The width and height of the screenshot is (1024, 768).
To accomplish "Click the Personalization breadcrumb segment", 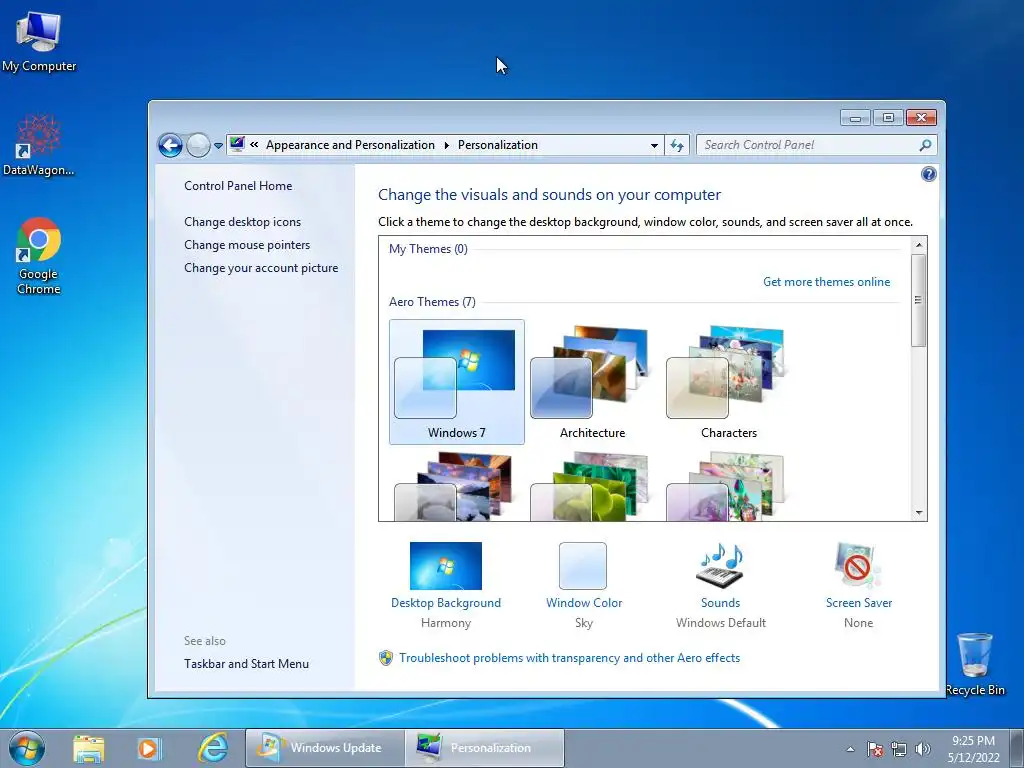I will tap(498, 145).
